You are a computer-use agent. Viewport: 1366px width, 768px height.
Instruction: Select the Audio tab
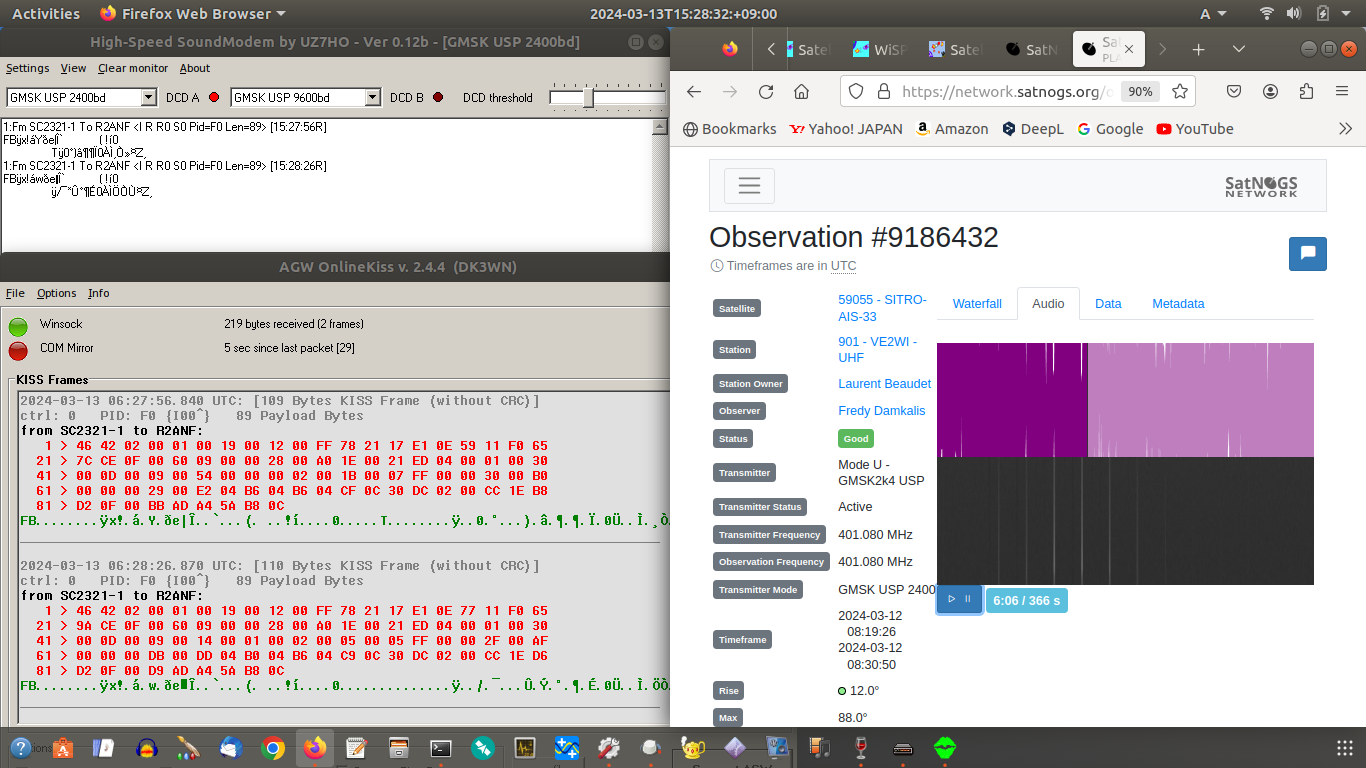click(x=1048, y=303)
